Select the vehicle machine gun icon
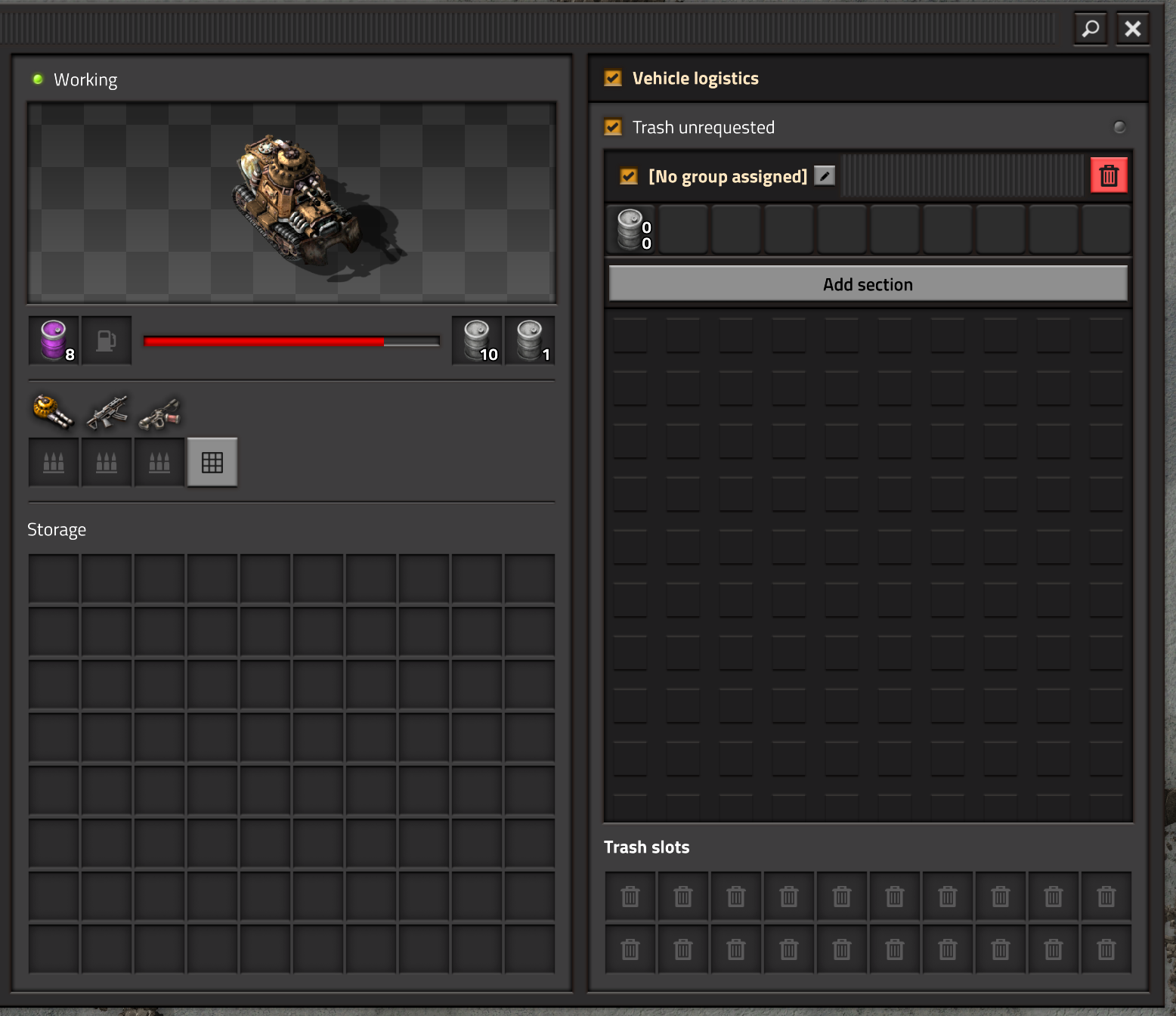Viewport: 1176px width, 1016px height. click(107, 412)
